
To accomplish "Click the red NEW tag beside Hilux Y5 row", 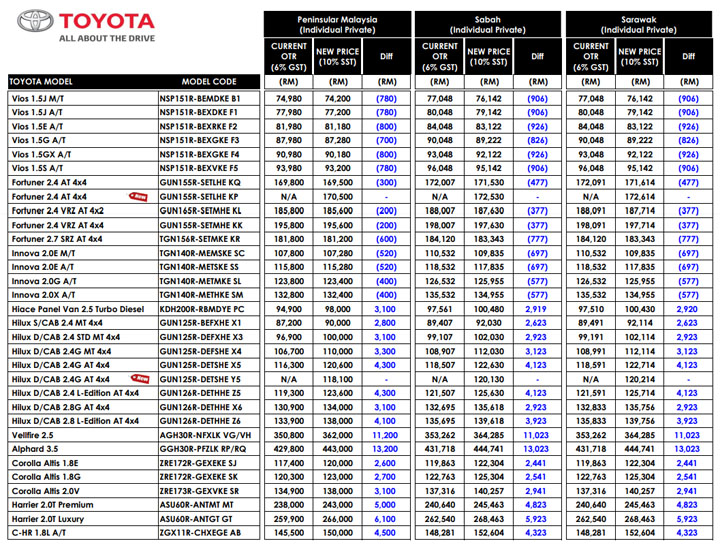I will [140, 379].
